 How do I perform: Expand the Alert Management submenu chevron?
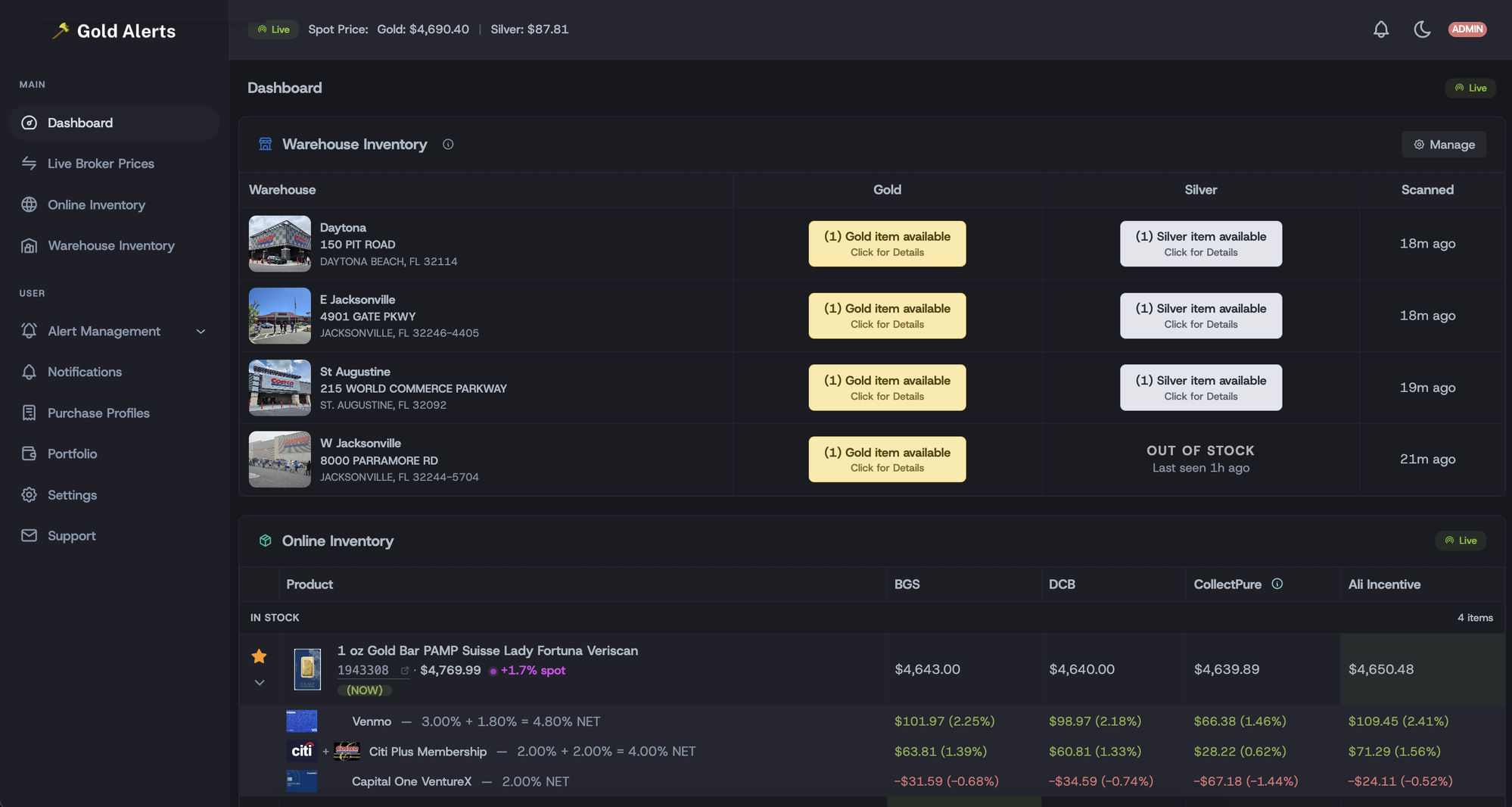(201, 331)
